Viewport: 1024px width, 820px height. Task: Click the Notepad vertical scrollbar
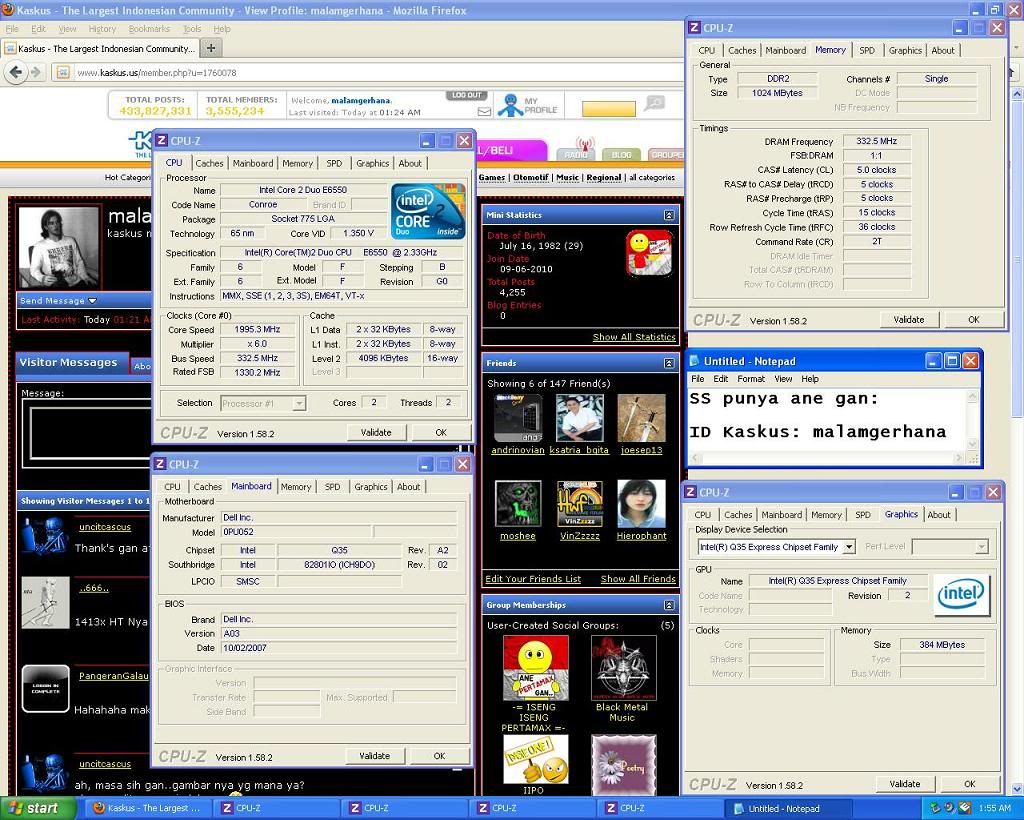point(972,418)
